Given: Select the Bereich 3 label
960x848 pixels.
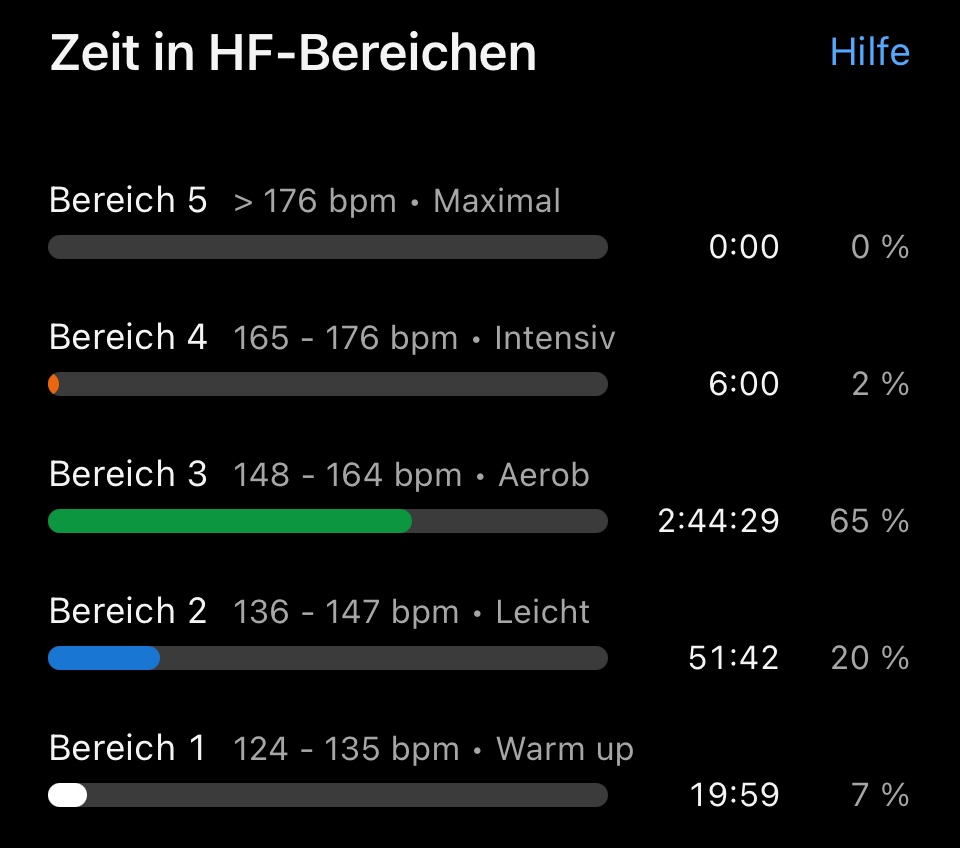Looking at the screenshot, I should 128,475.
